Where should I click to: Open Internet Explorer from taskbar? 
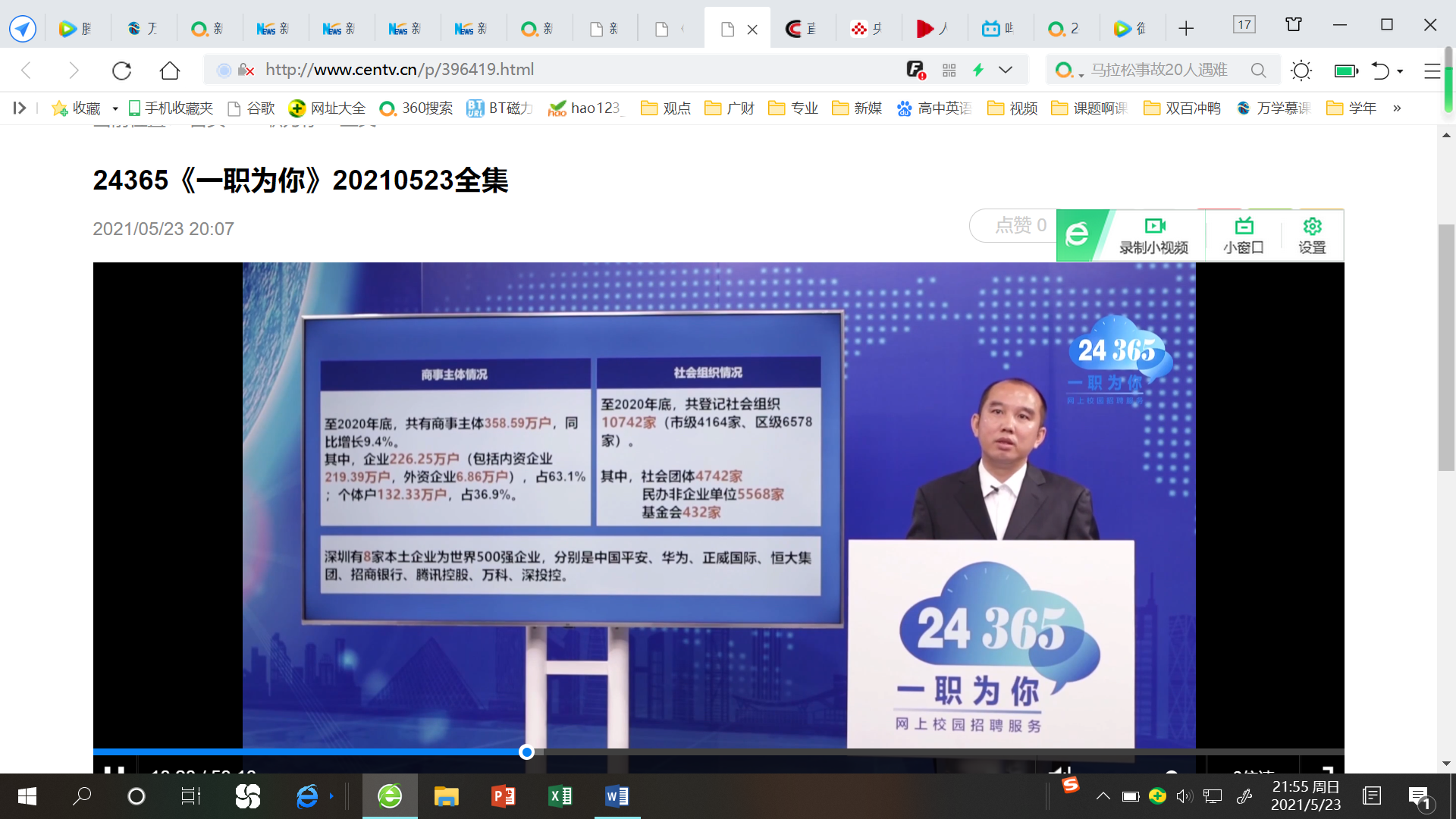click(x=307, y=796)
